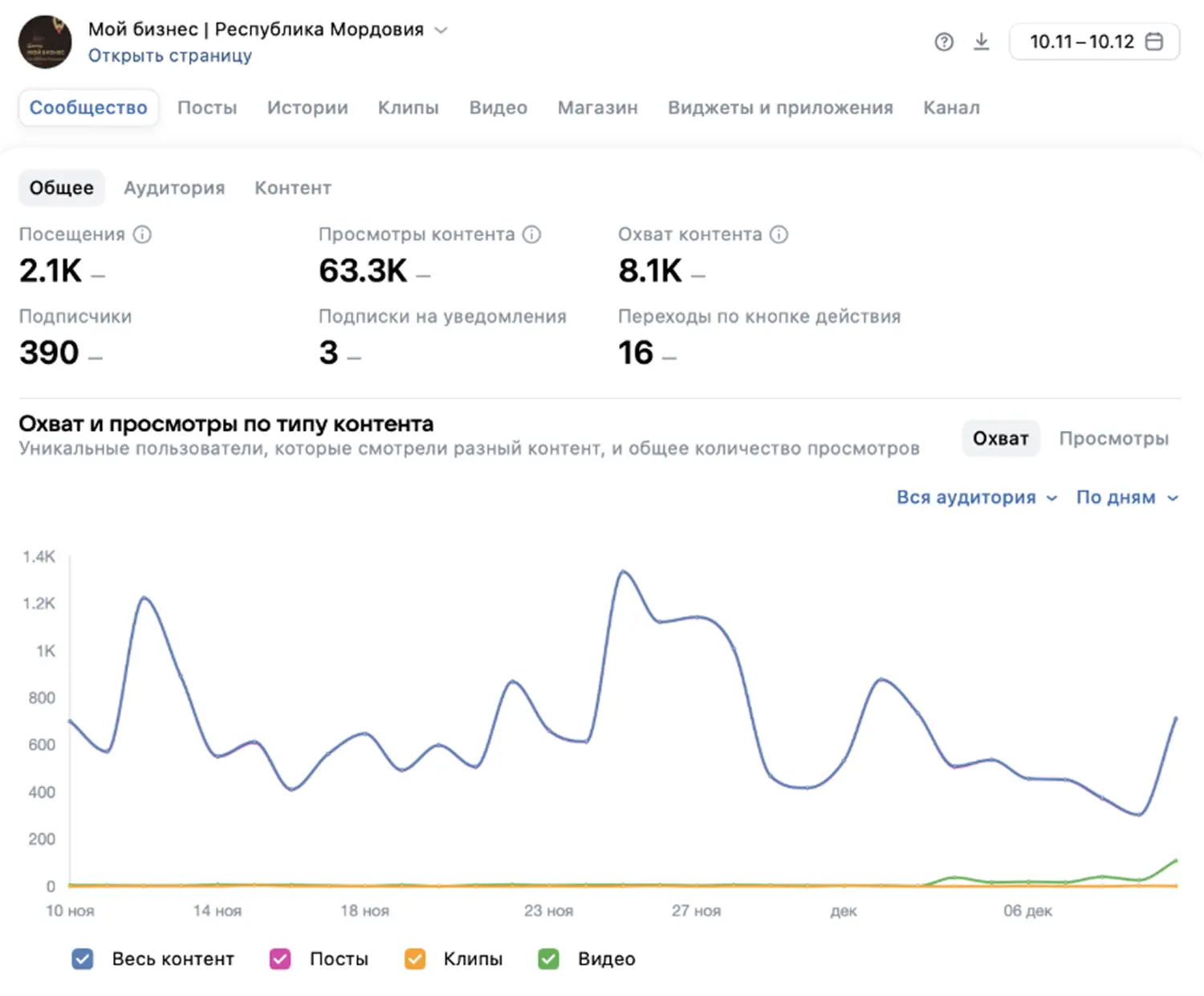
Task: Switch chart to Просмотры
Action: (1113, 438)
